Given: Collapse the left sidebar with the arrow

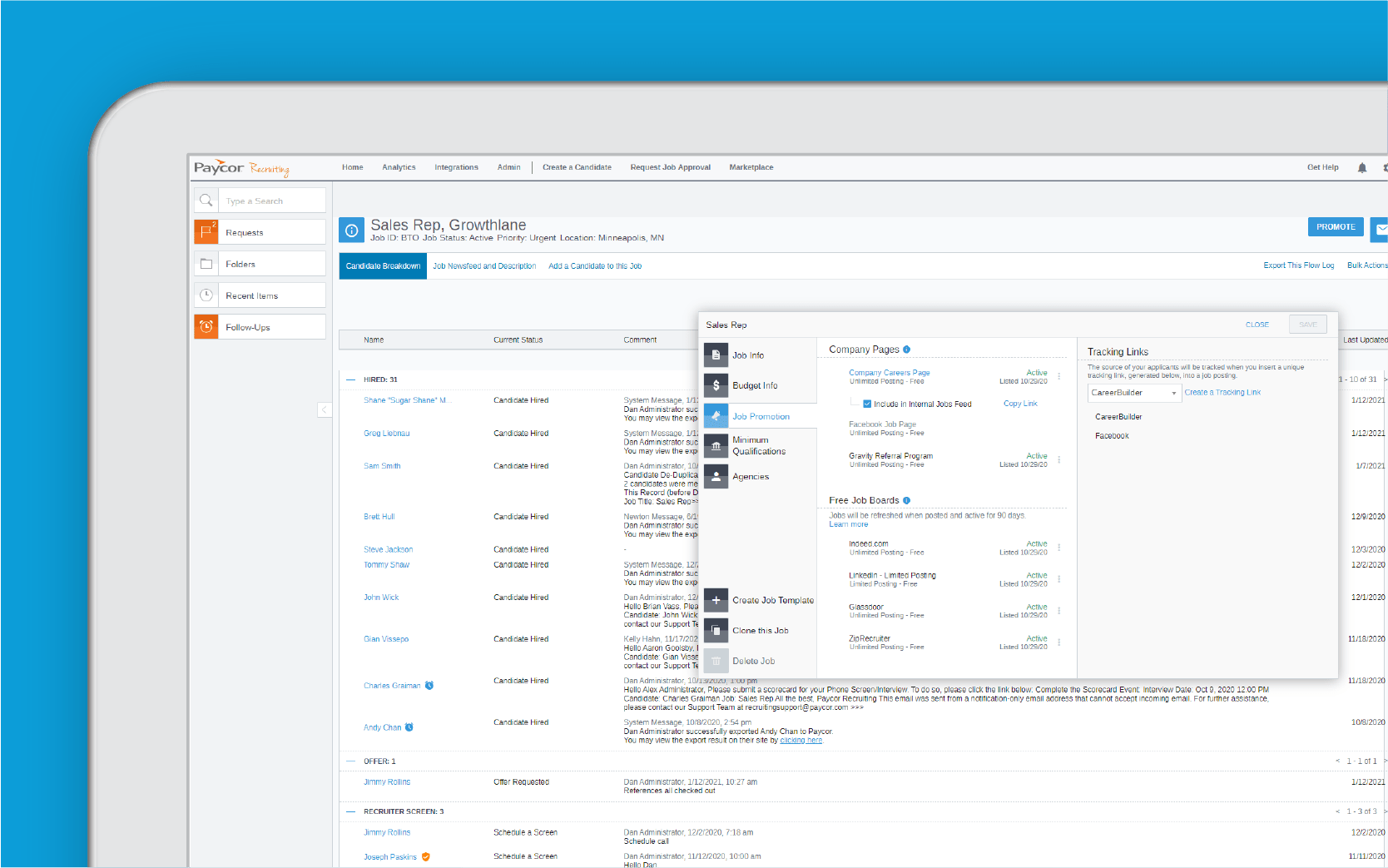Looking at the screenshot, I should pyautogui.click(x=325, y=409).
